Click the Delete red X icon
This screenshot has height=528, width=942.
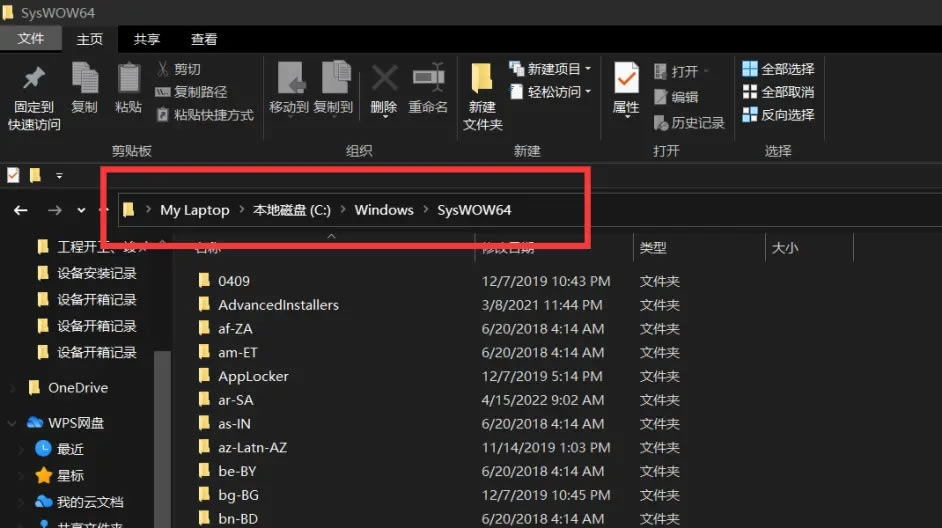pos(384,80)
